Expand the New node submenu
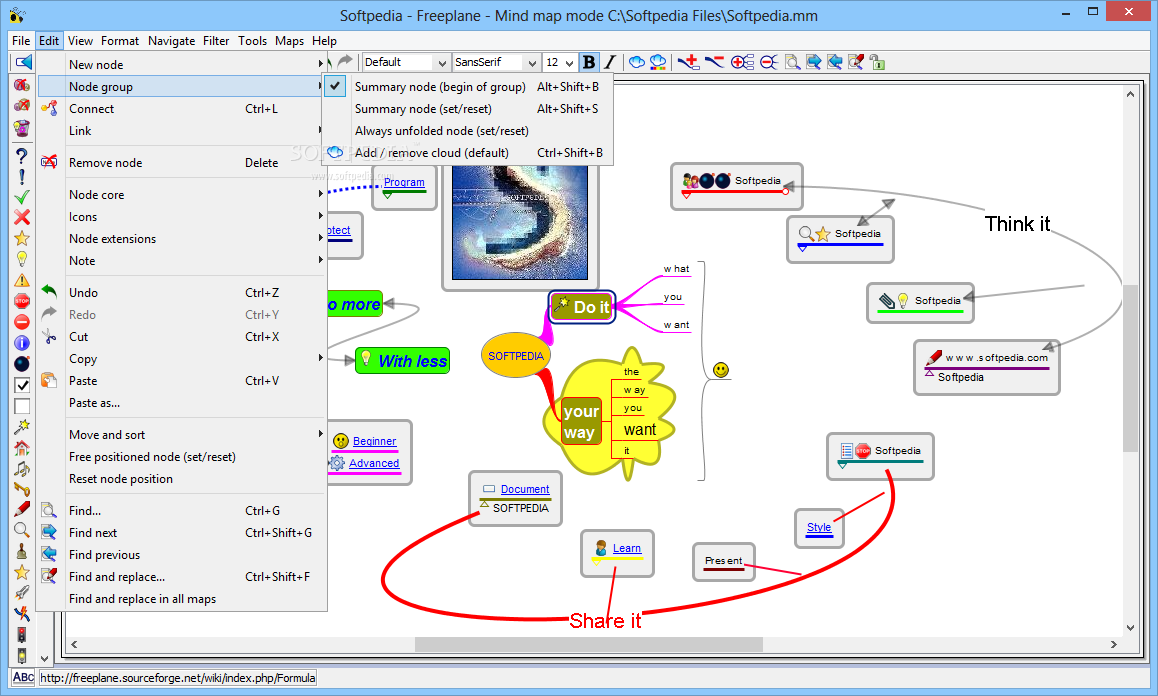 point(182,64)
